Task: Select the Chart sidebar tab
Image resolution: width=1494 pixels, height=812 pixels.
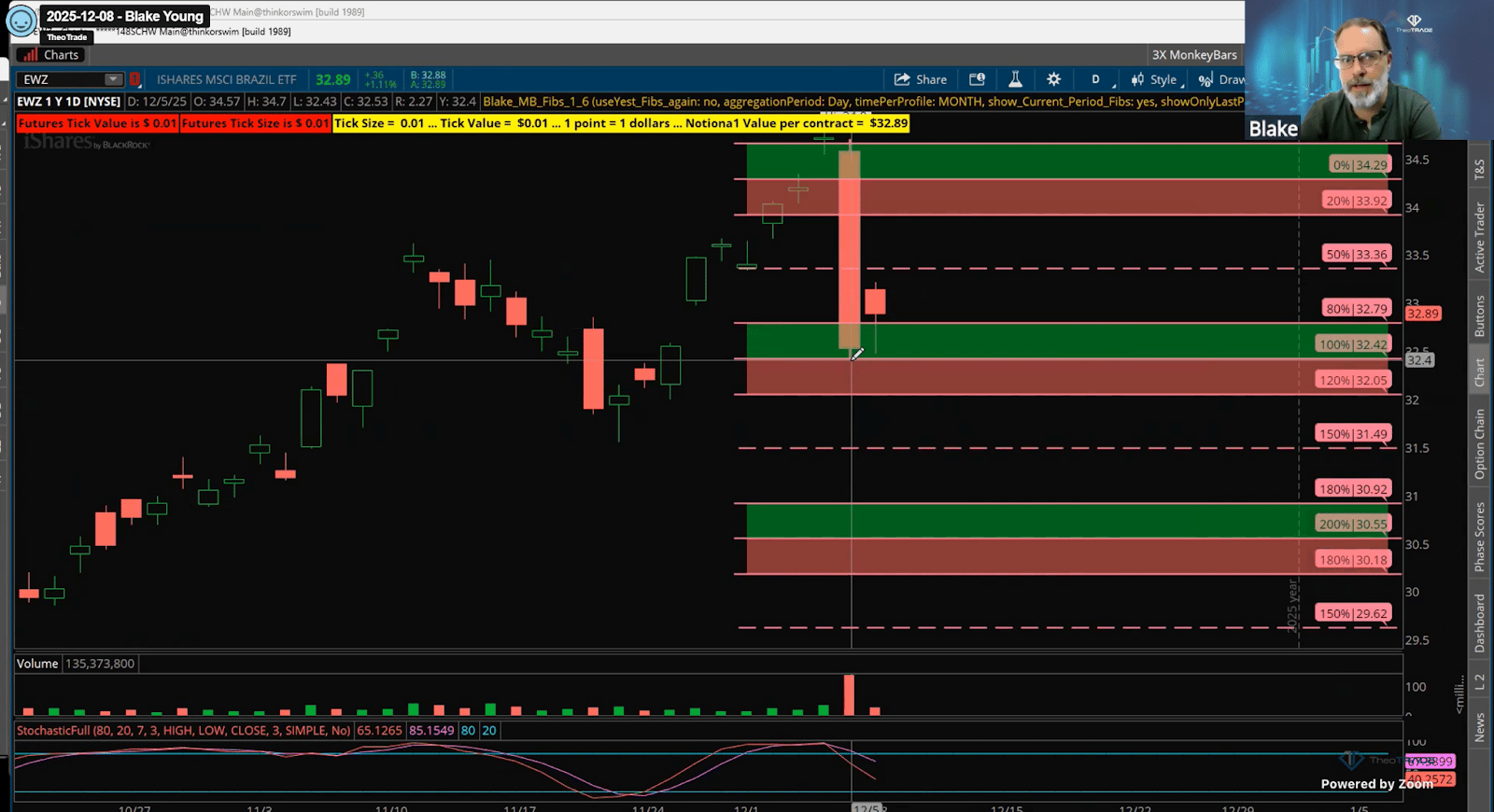Action: tap(1479, 372)
